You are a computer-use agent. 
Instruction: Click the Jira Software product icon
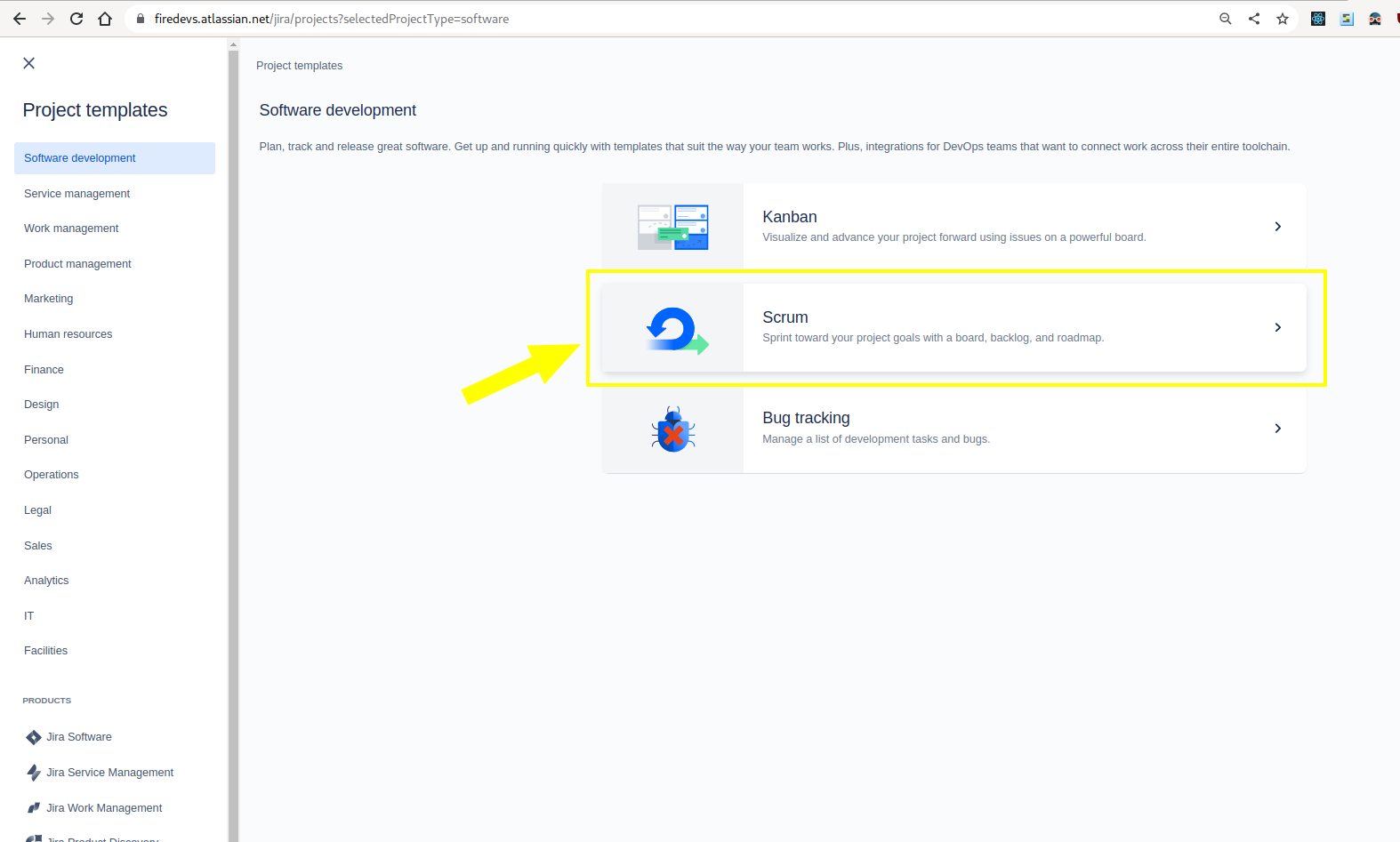tap(34, 737)
